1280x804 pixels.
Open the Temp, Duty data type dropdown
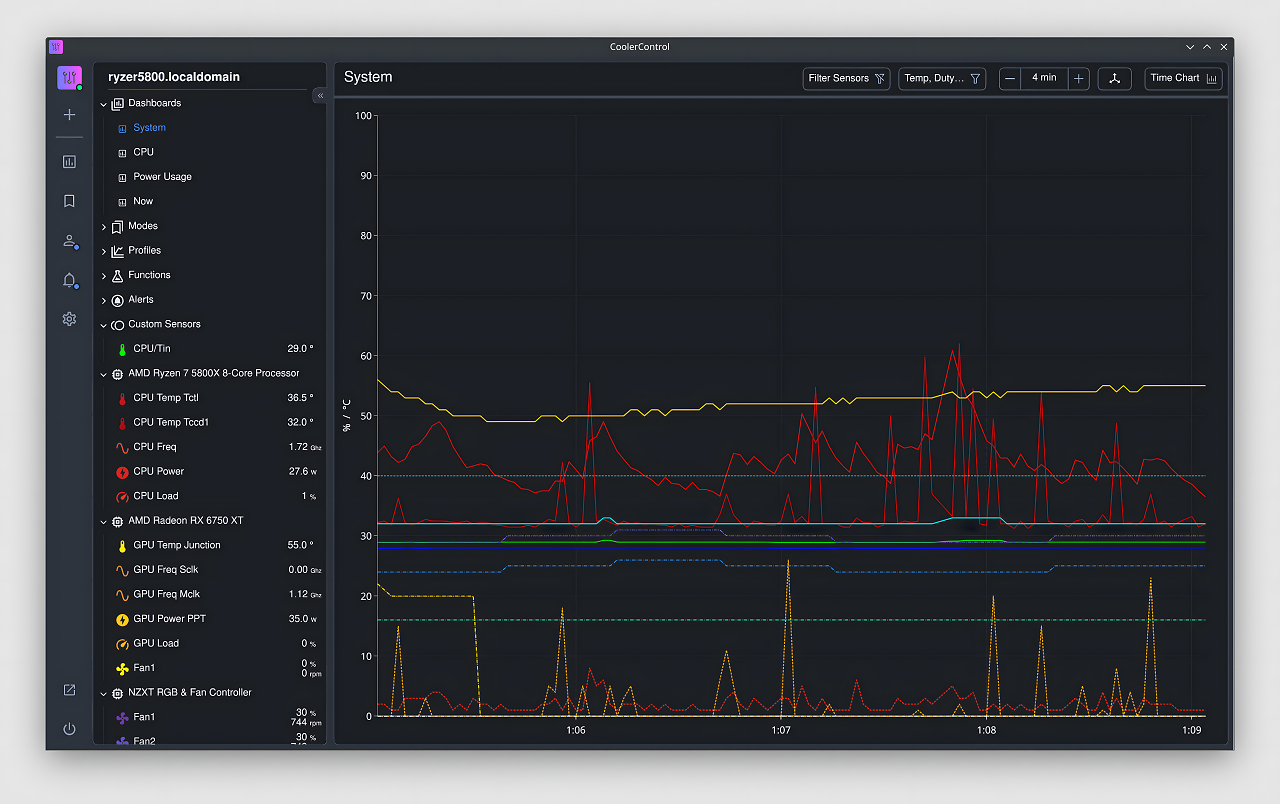[x=942, y=78]
